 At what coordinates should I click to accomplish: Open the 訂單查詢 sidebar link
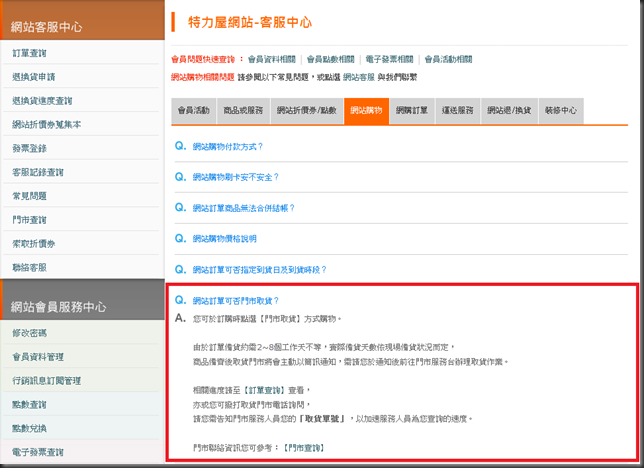[29, 52]
